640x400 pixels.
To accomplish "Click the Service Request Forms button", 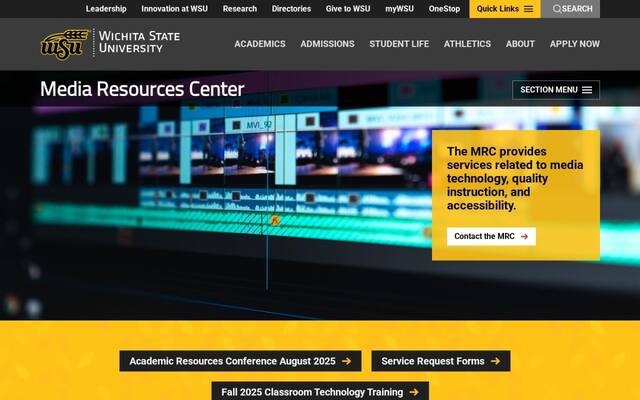I will (441, 361).
